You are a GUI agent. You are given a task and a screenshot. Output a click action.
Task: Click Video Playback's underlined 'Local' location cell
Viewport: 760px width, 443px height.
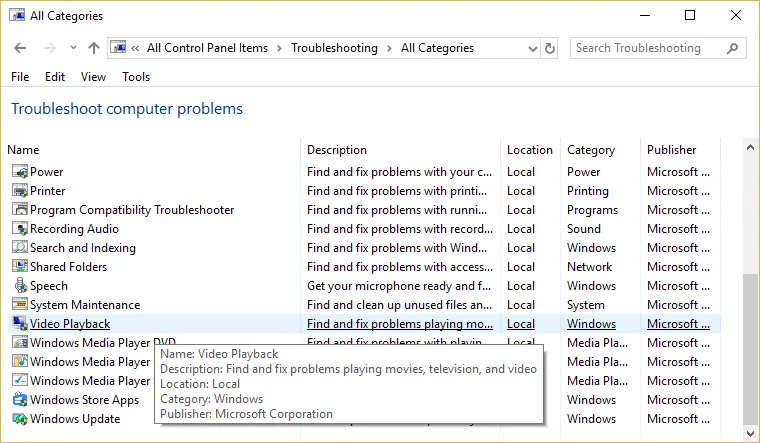pos(521,324)
